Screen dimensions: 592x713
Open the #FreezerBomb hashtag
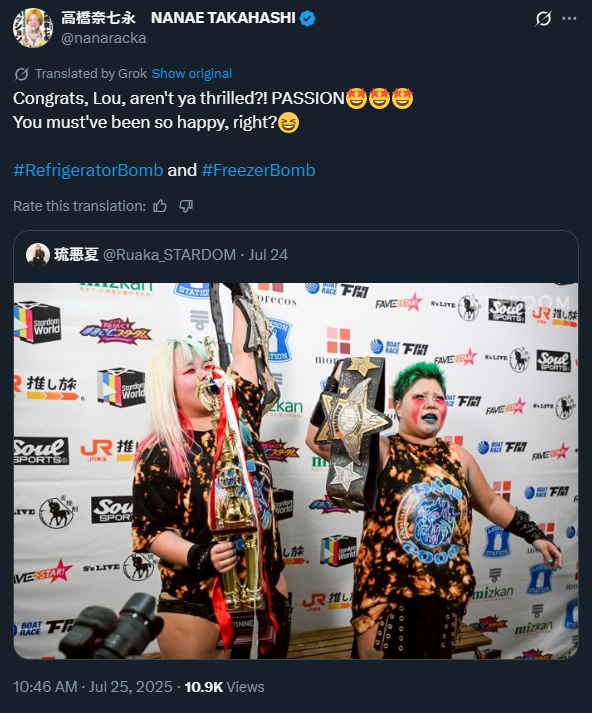pyautogui.click(x=258, y=171)
